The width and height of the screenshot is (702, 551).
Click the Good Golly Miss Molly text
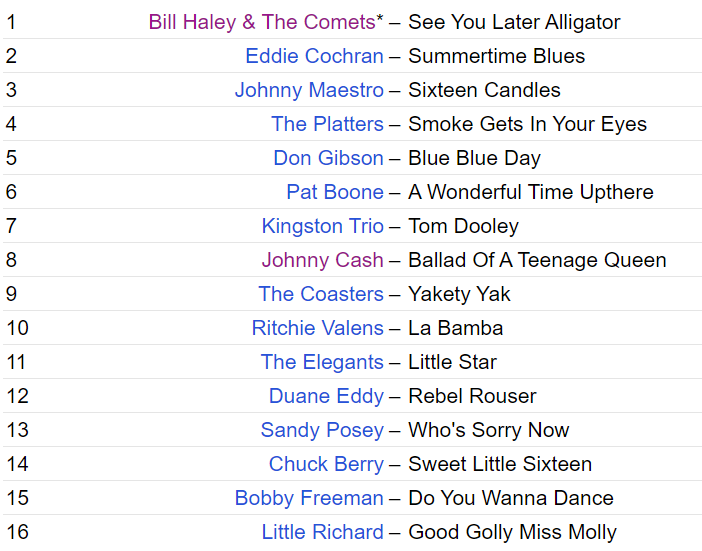click(x=512, y=532)
